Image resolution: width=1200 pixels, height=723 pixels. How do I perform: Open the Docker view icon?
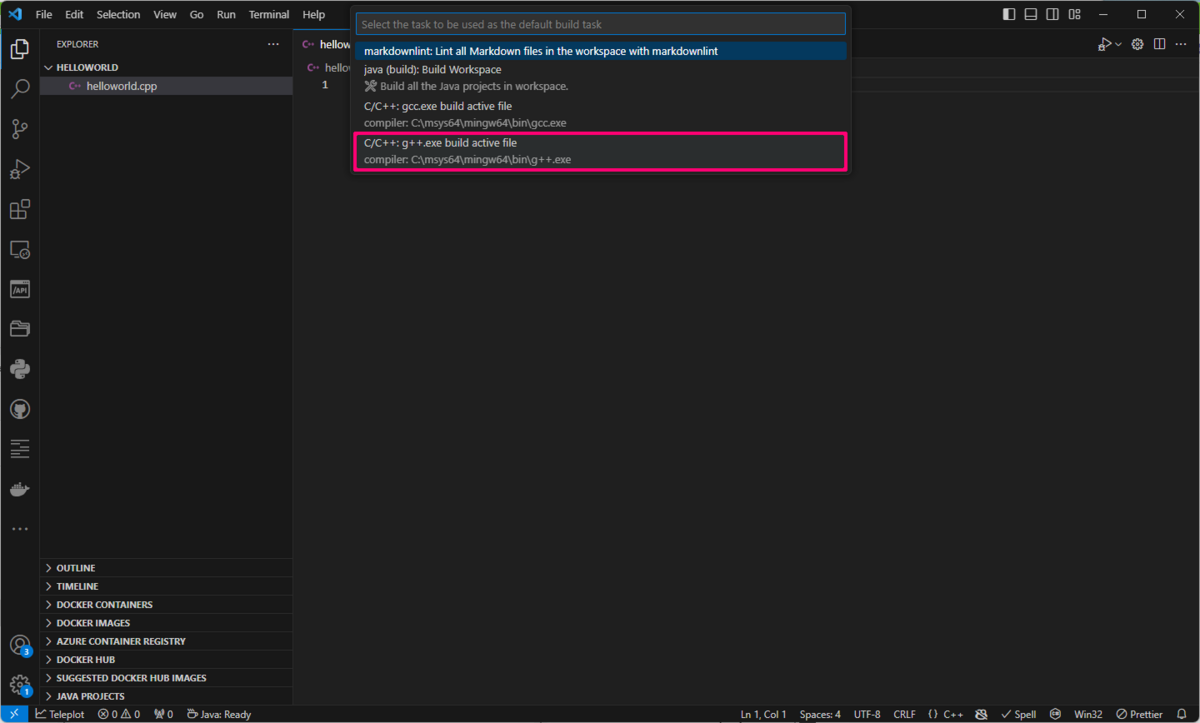click(20, 489)
